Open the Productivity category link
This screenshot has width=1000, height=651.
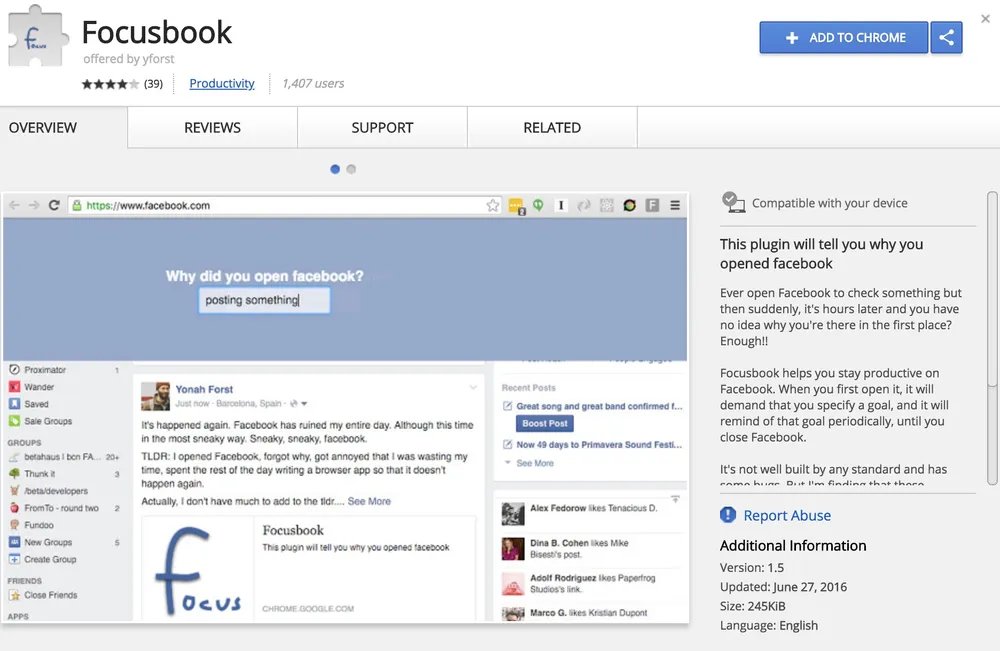(221, 84)
